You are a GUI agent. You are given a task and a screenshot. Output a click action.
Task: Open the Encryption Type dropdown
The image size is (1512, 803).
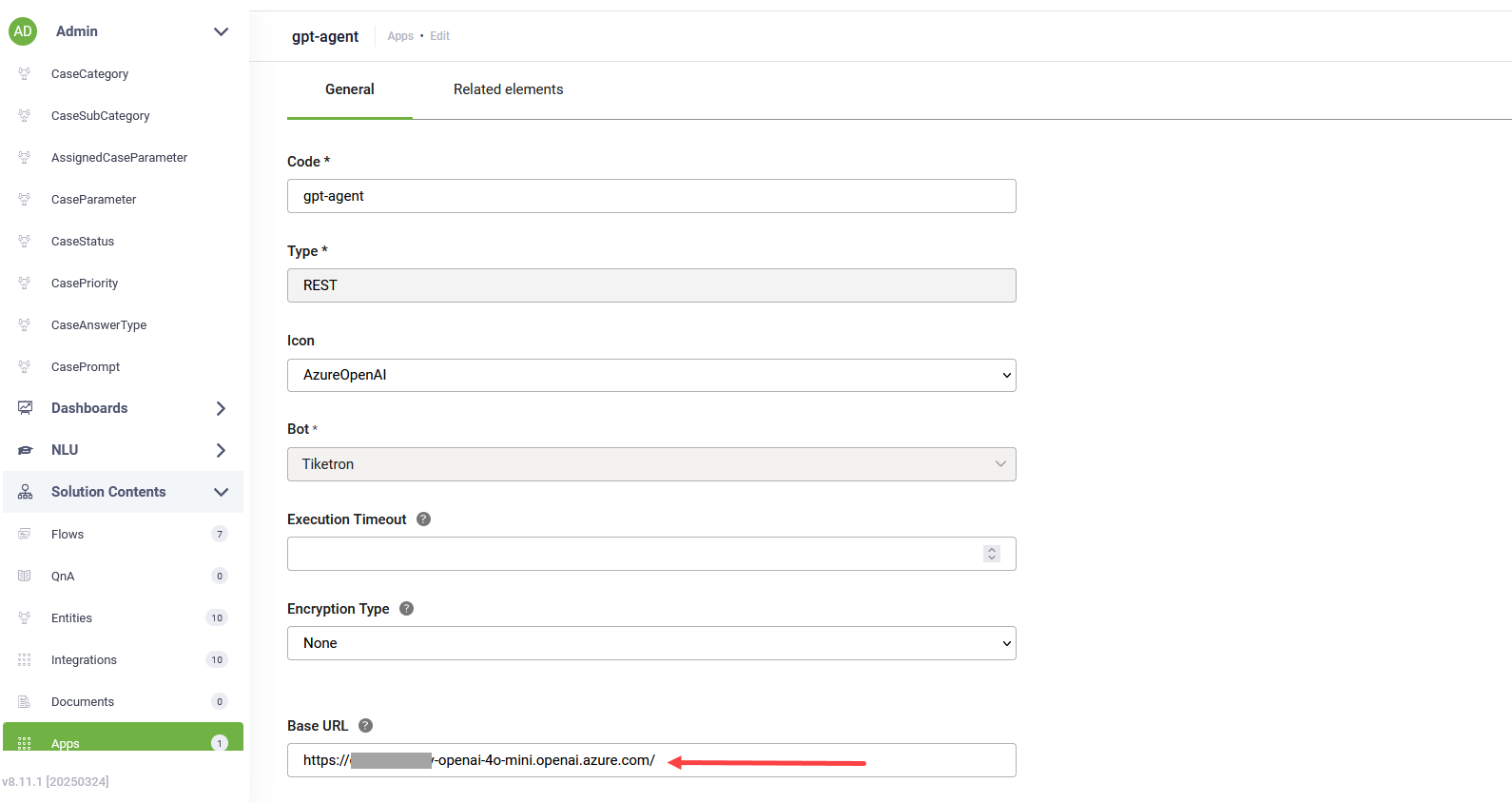651,643
